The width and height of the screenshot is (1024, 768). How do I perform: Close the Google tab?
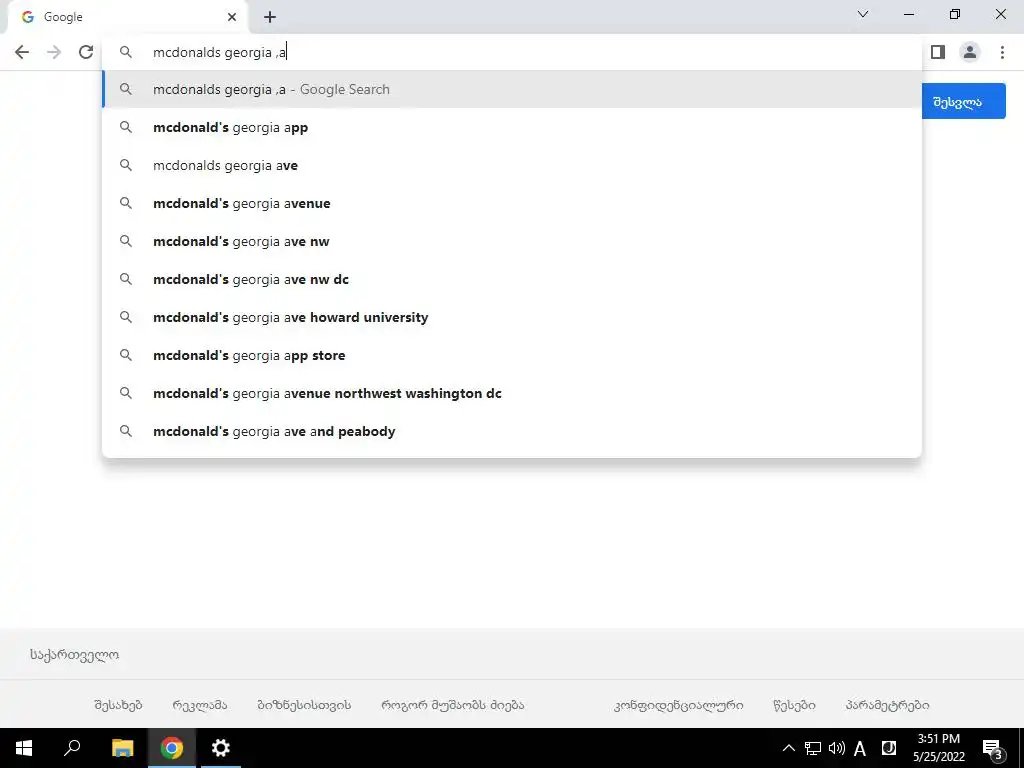click(x=232, y=17)
